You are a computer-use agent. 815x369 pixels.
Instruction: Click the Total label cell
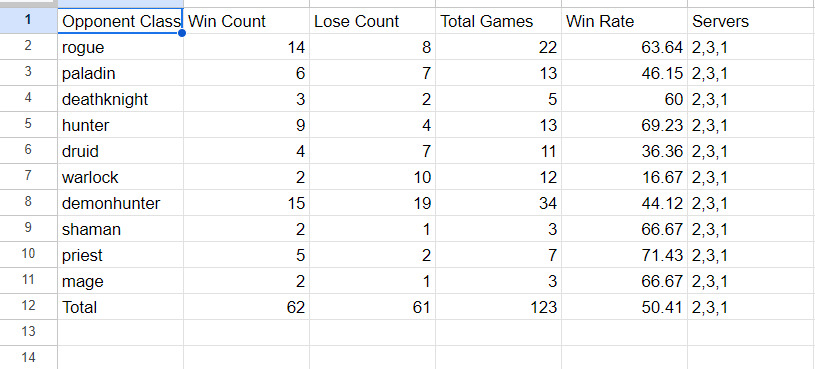tap(121, 307)
